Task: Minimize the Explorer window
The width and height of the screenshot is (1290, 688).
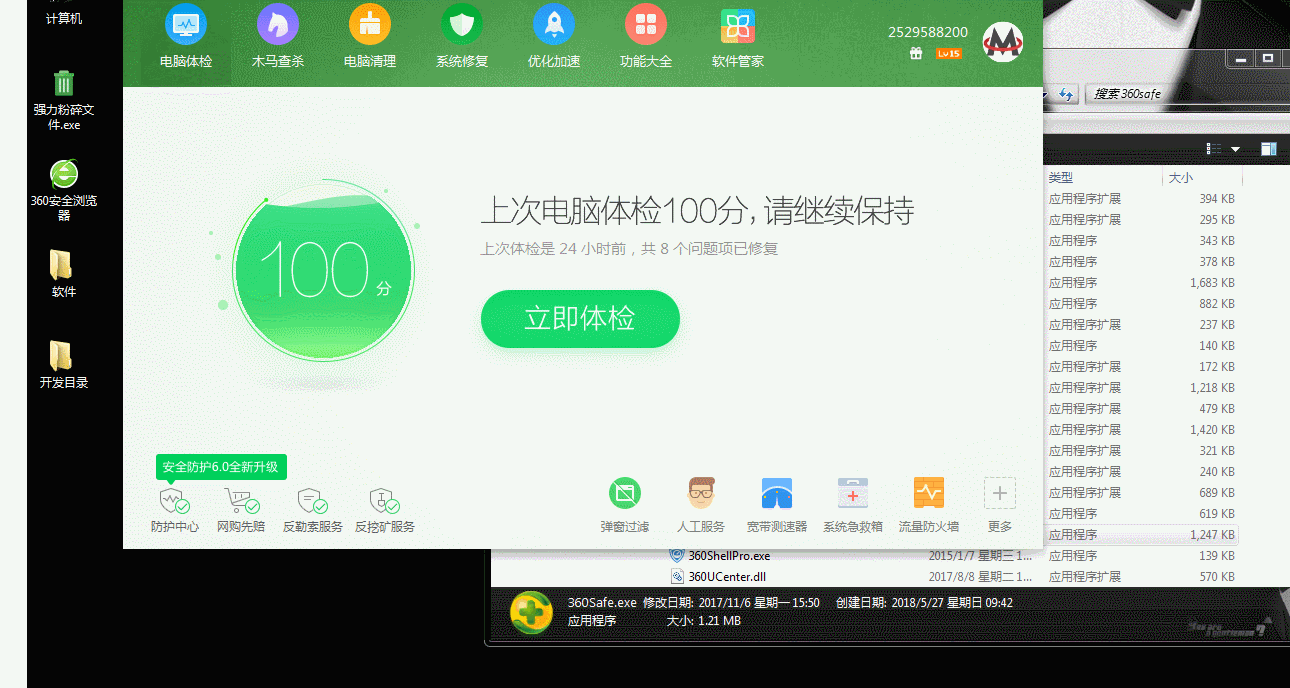Action: click(x=1241, y=58)
